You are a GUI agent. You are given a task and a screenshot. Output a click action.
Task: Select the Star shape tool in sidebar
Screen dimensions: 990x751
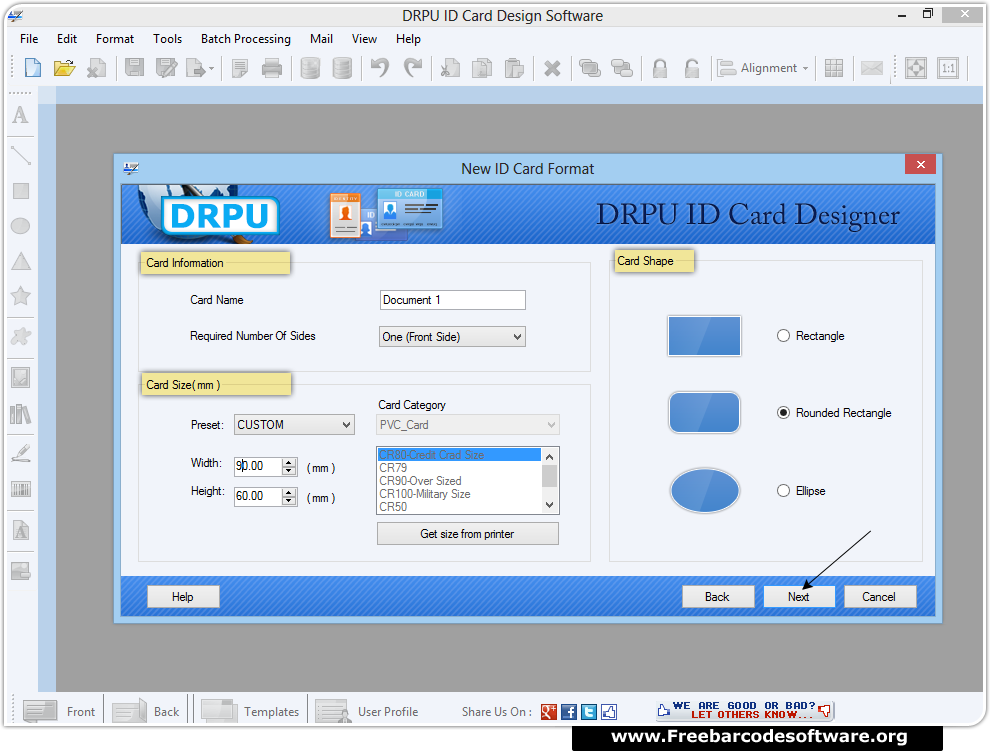[x=20, y=296]
